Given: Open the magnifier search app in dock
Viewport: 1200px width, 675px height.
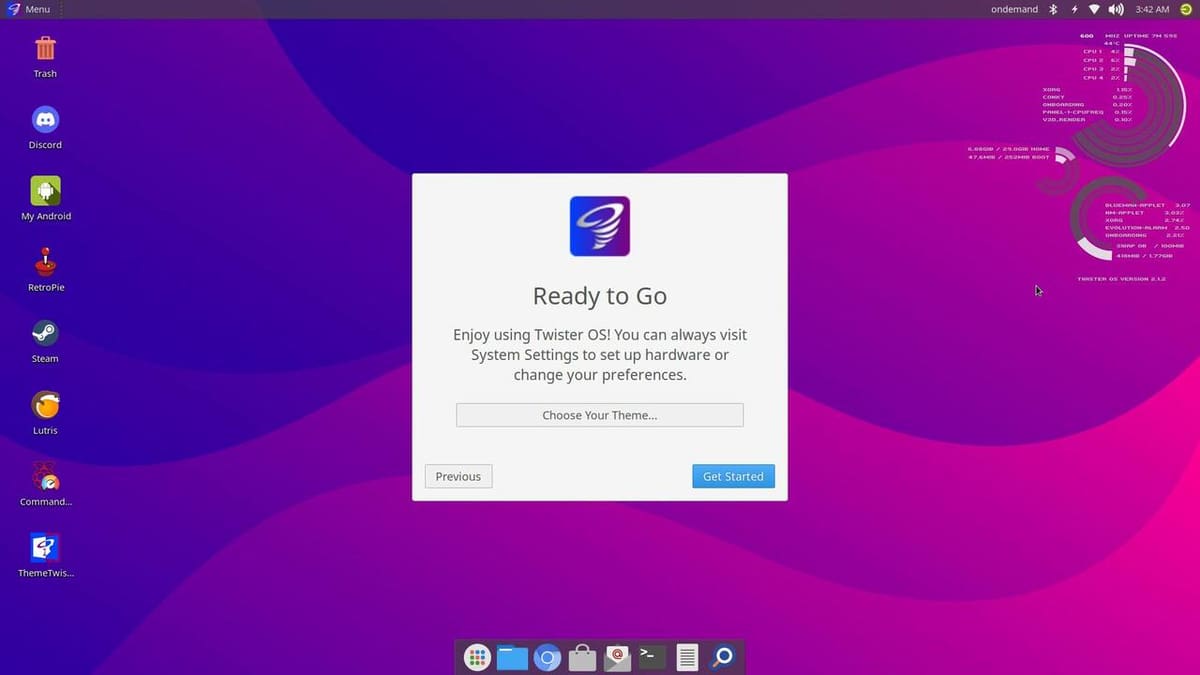Looking at the screenshot, I should tap(722, 657).
